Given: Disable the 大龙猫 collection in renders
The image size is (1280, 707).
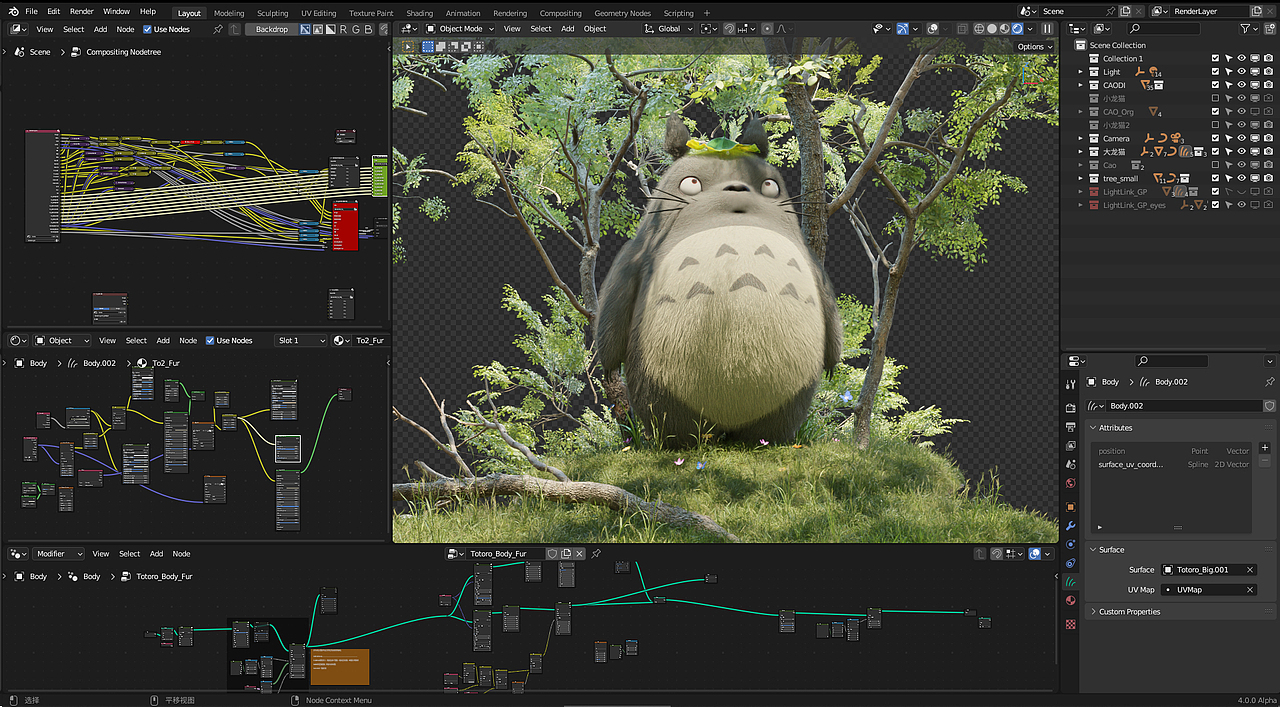Looking at the screenshot, I should click(1268, 151).
